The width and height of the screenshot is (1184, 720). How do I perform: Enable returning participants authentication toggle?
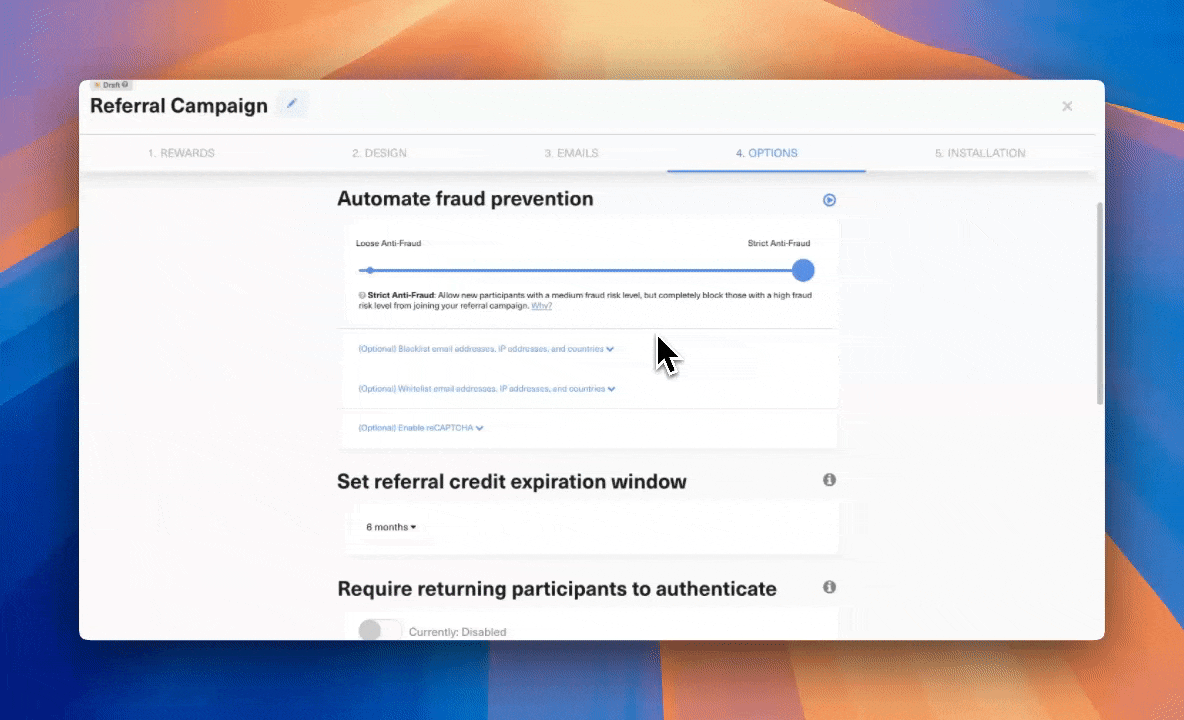tap(379, 630)
